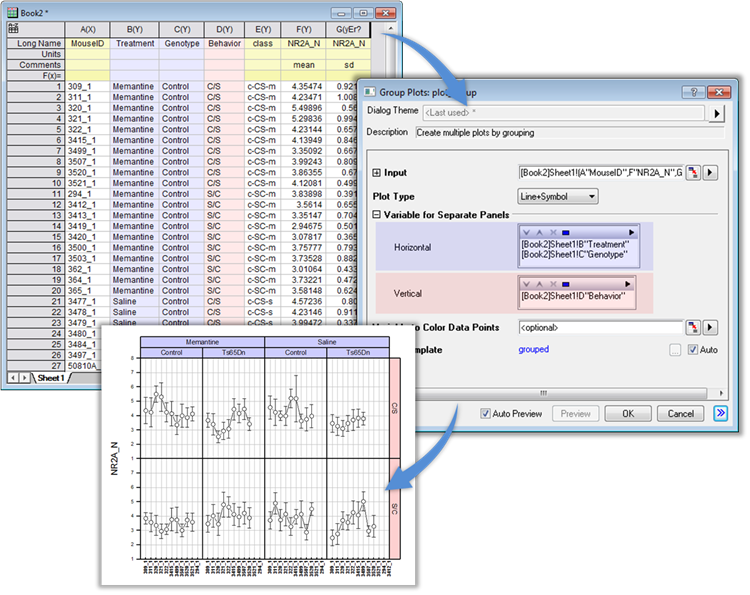Switch to the Sheet1 tab
This screenshot has width=750, height=595.
[50, 378]
